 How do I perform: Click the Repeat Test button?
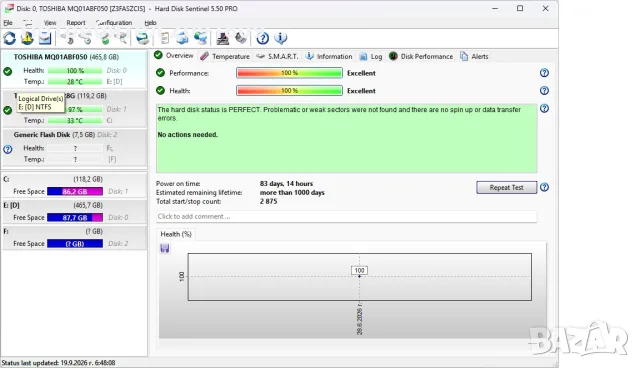click(x=506, y=187)
